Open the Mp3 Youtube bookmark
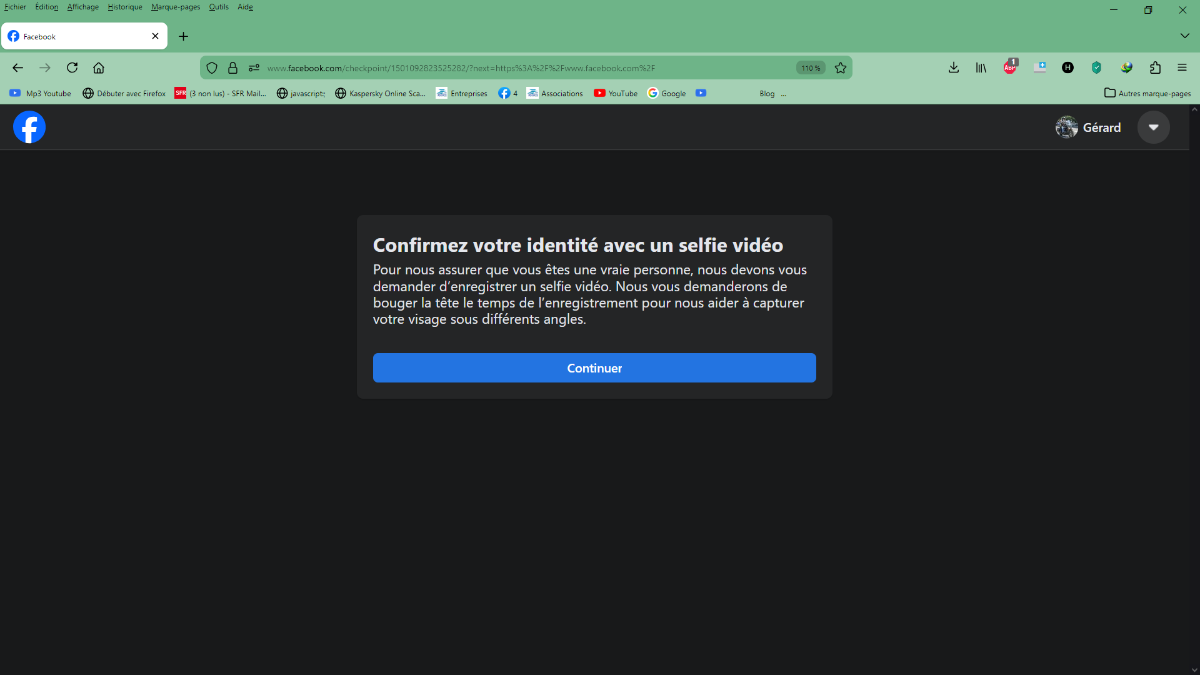Image resolution: width=1200 pixels, height=675 pixels. coord(40,93)
